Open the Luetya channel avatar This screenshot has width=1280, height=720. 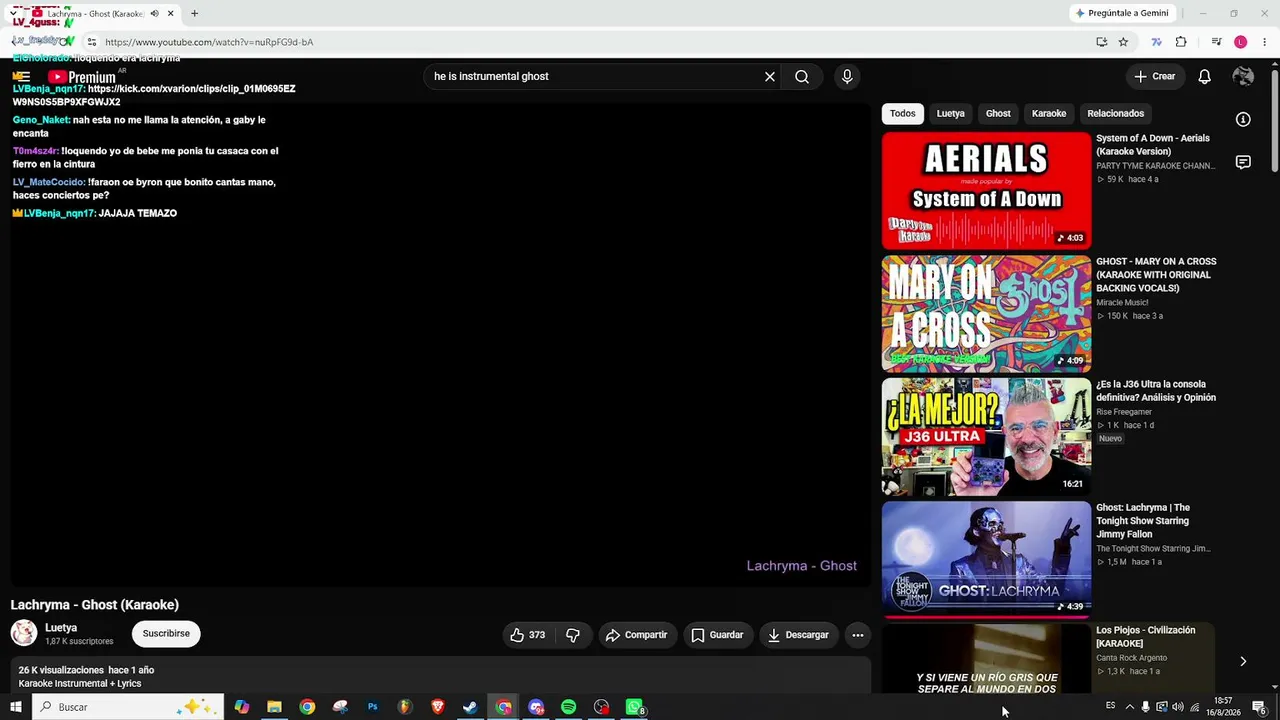(24, 633)
